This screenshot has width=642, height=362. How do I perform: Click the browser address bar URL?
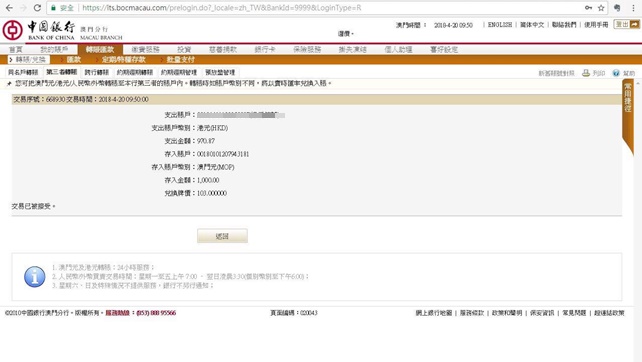[x=222, y=8]
